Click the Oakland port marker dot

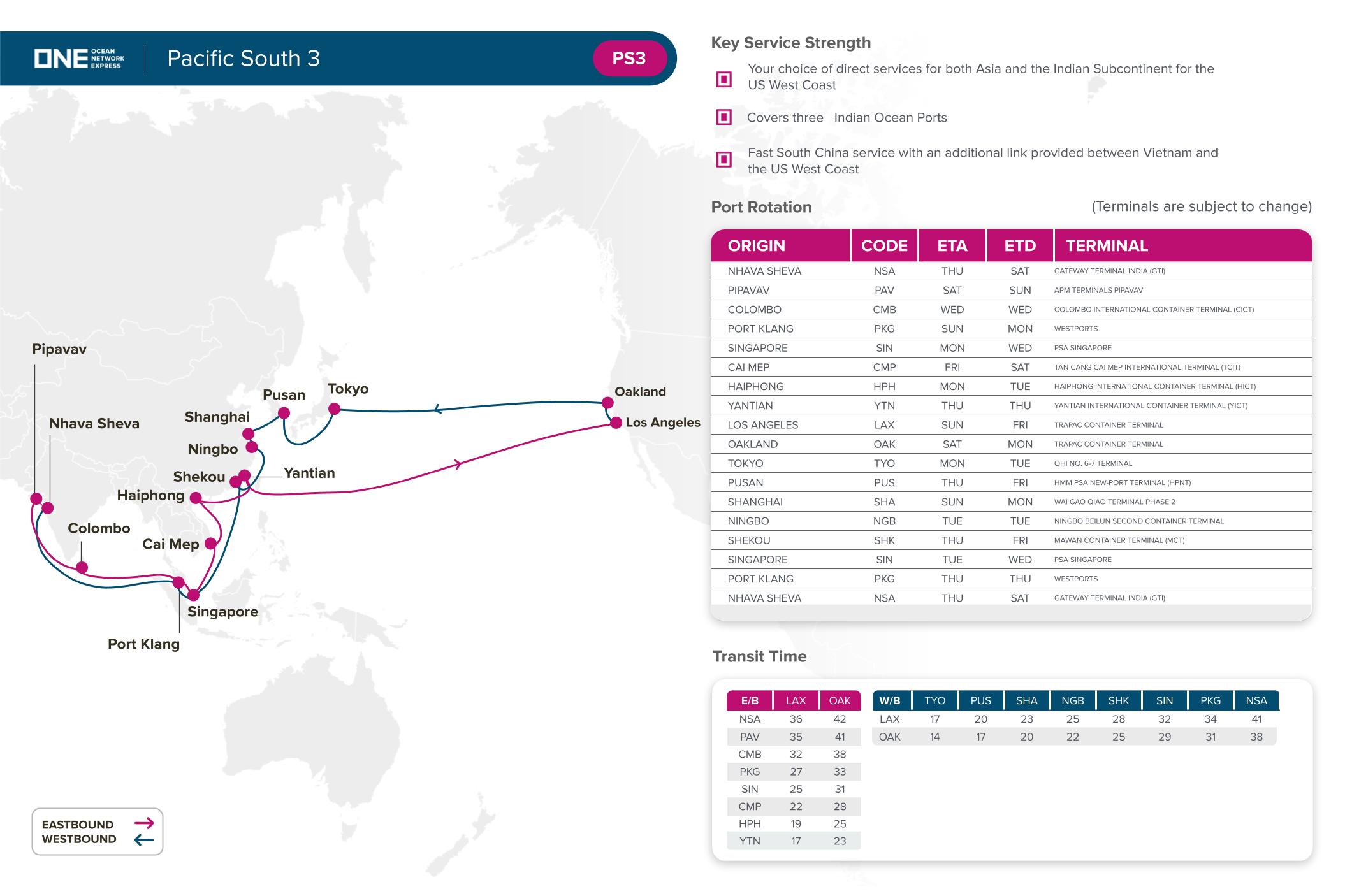click(607, 403)
